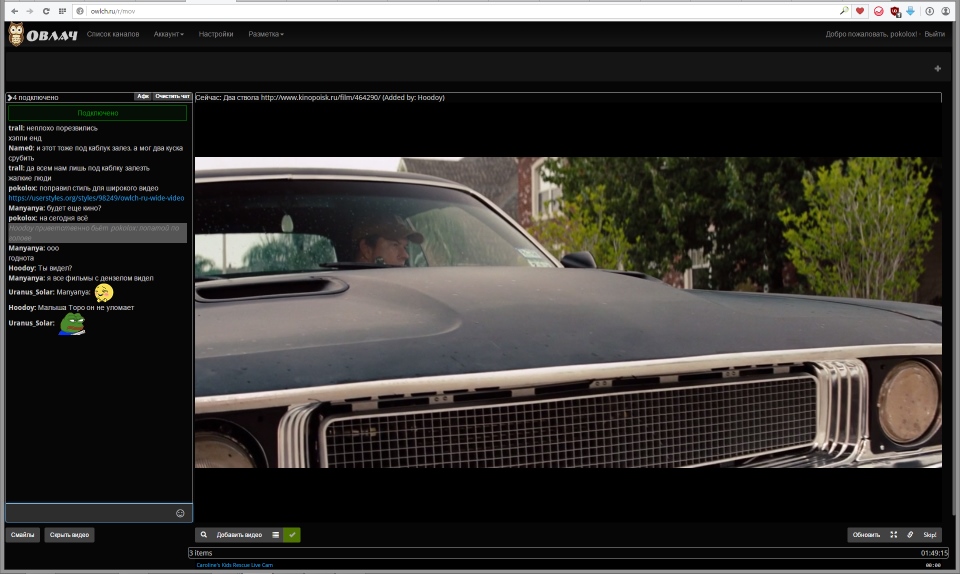Click the green Подключено status bar

point(97,113)
